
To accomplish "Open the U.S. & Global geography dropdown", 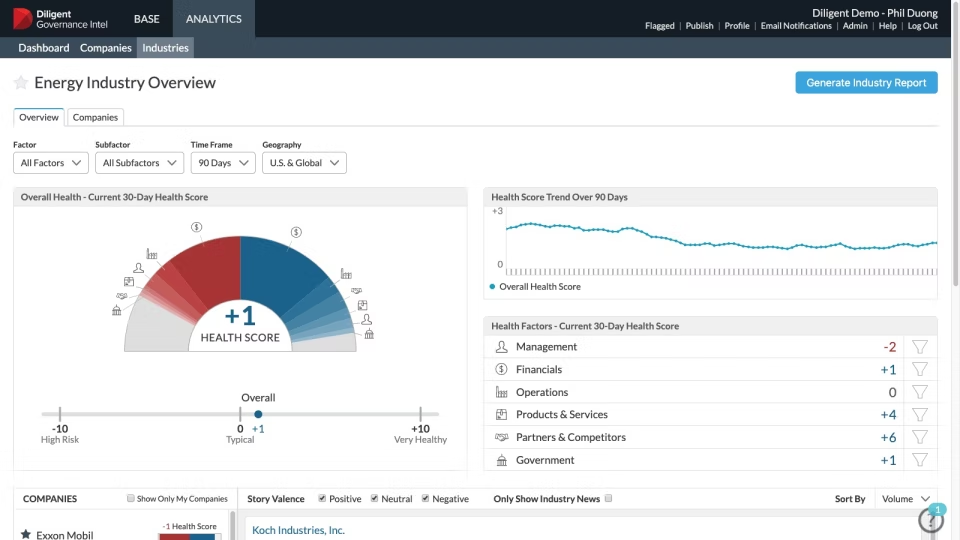I will click(304, 163).
